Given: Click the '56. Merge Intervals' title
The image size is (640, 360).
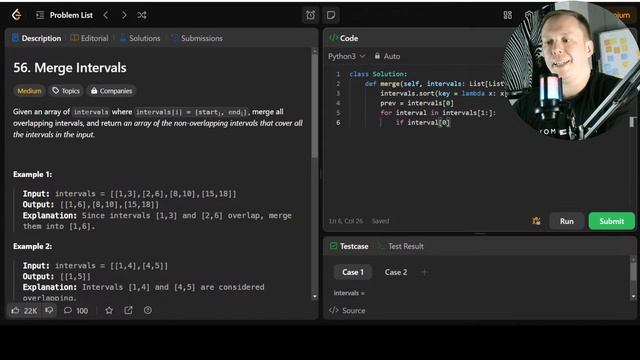Looking at the screenshot, I should pyautogui.click(x=70, y=68).
